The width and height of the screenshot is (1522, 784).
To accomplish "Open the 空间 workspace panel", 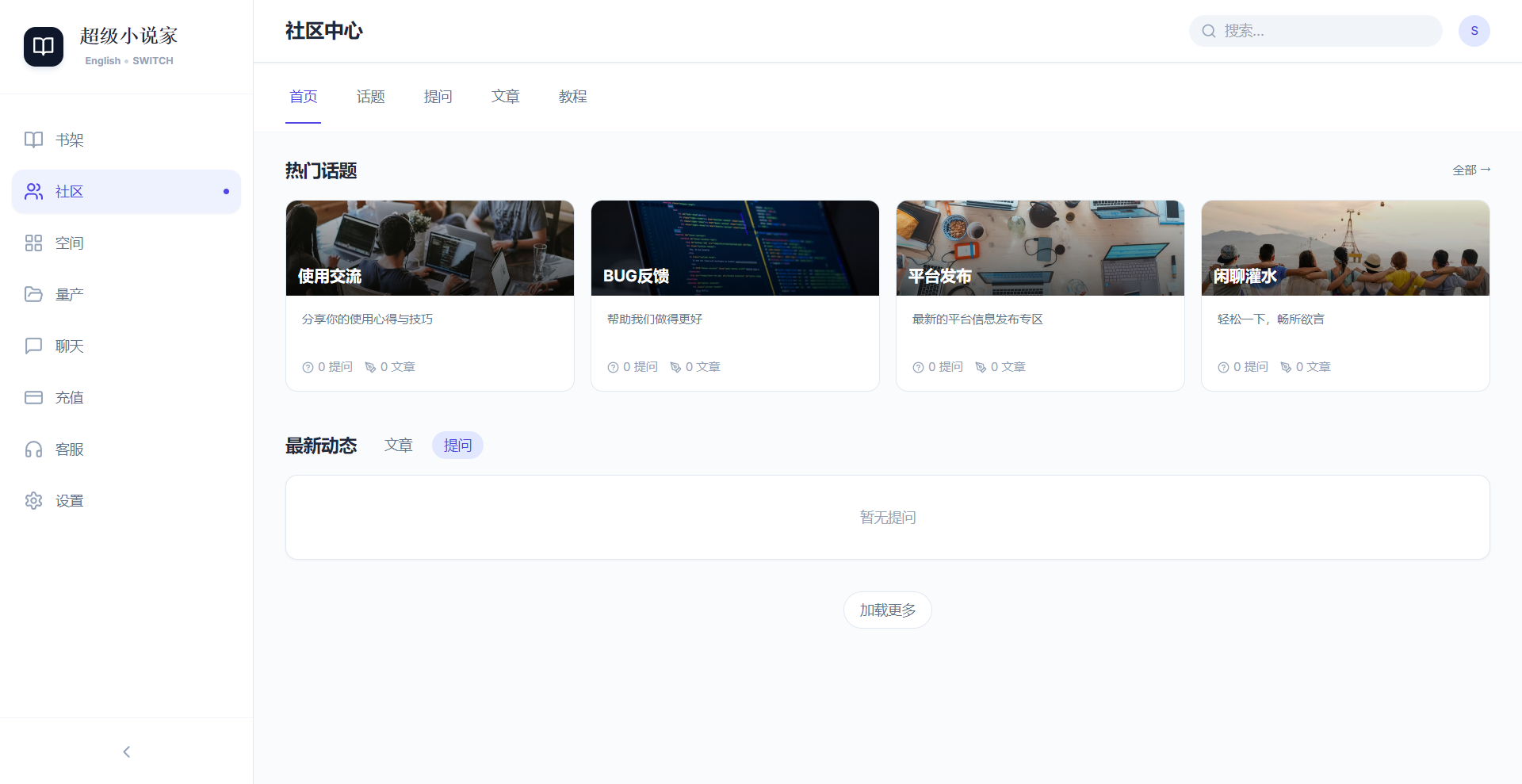I will point(69,243).
